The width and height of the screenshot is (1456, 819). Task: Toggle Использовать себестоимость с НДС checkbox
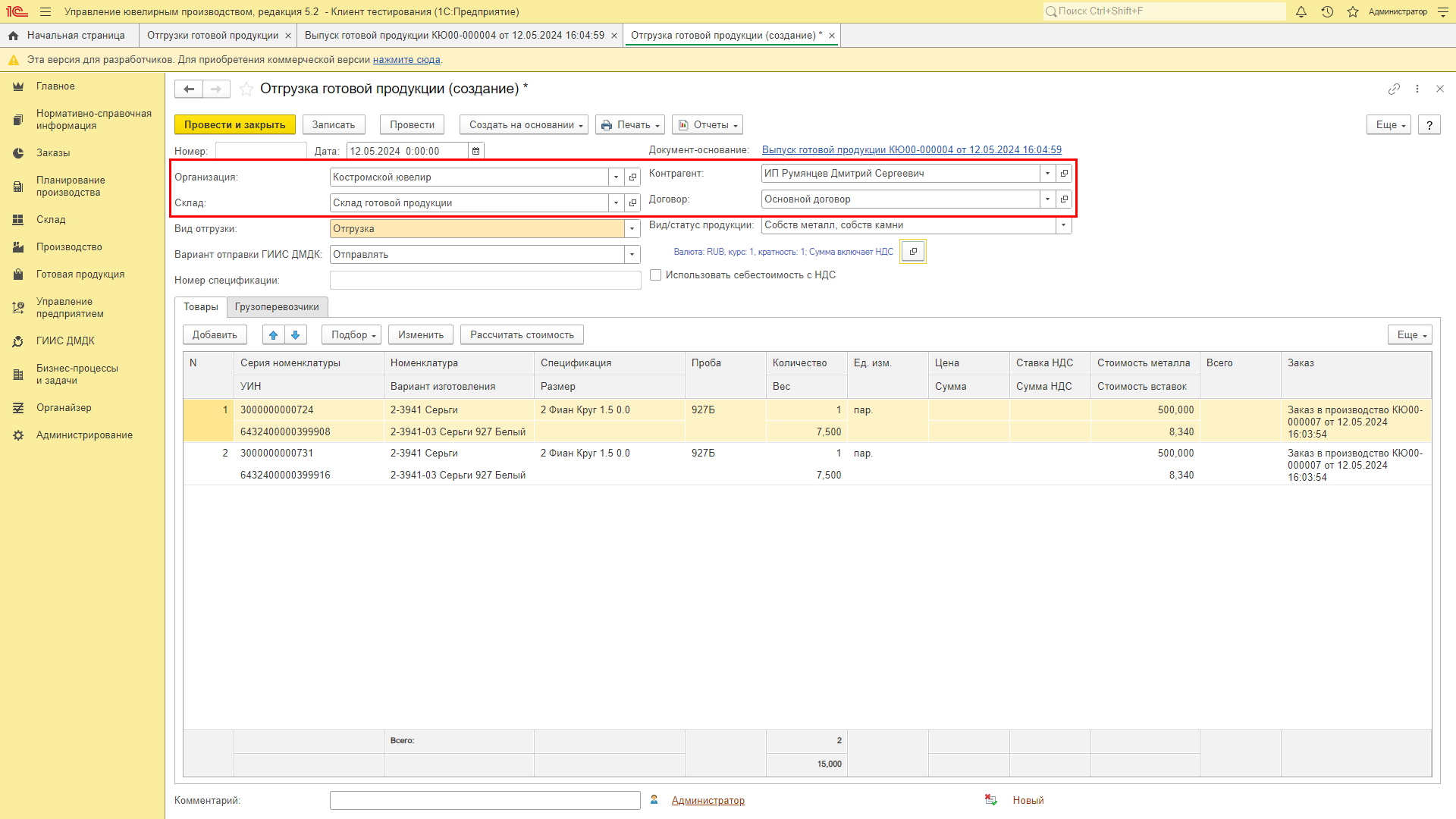(x=655, y=275)
